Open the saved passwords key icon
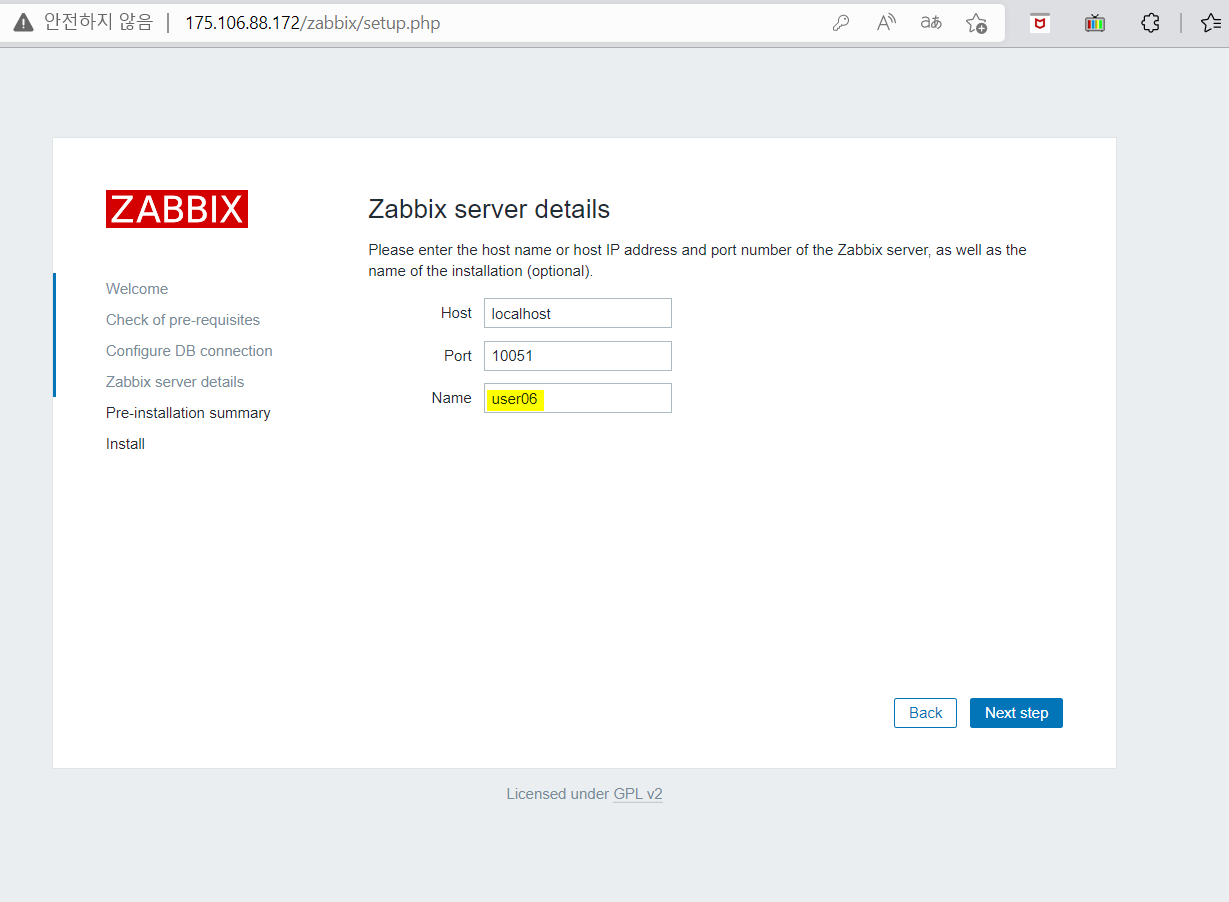Screen dimensions: 1229x902 click(x=840, y=22)
